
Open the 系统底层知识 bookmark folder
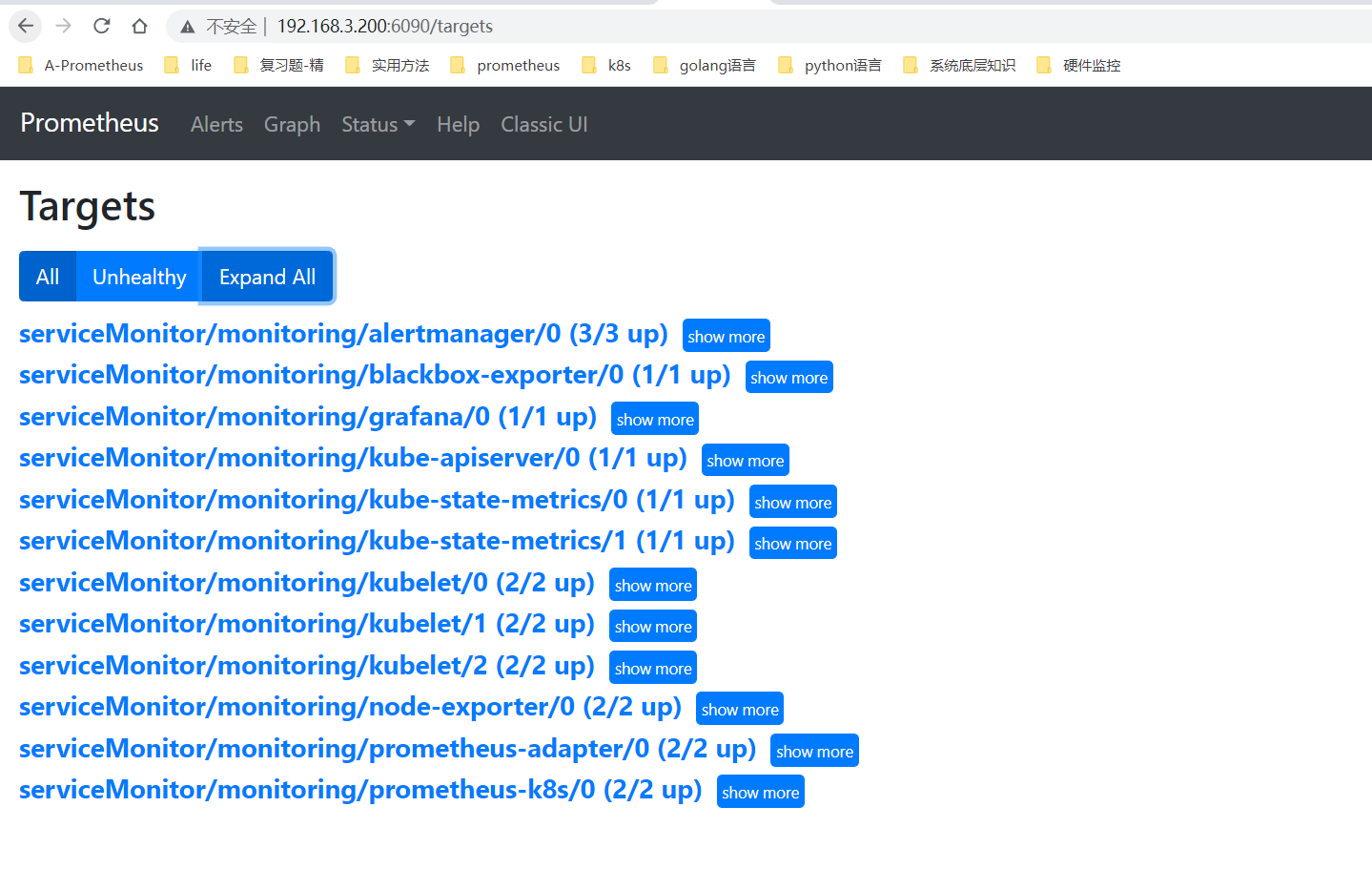(x=959, y=65)
